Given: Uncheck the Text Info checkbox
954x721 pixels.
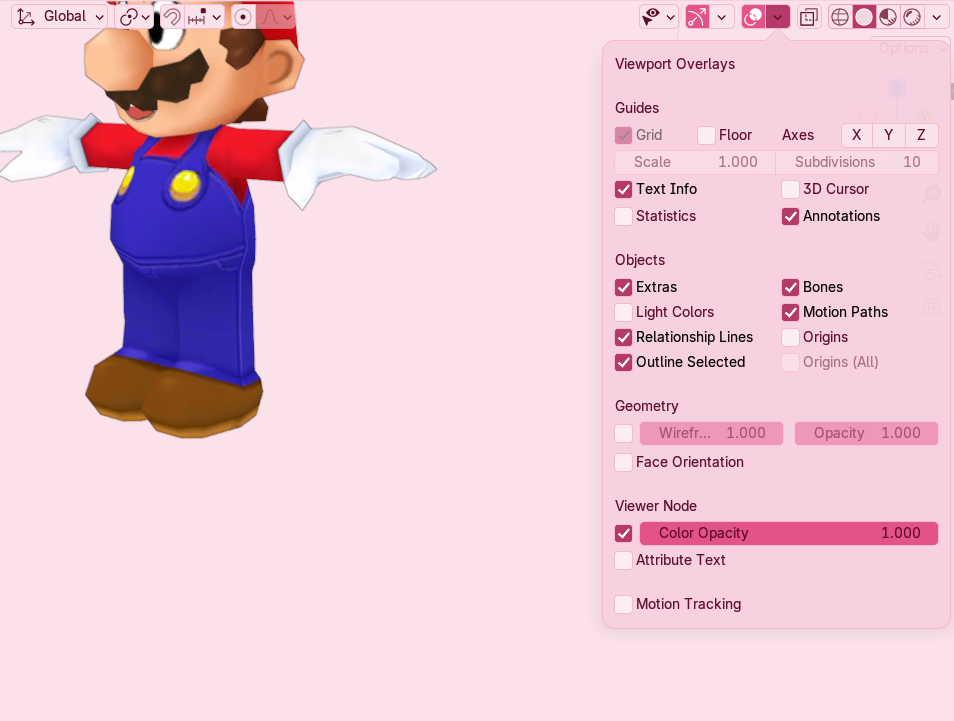Looking at the screenshot, I should pos(623,189).
